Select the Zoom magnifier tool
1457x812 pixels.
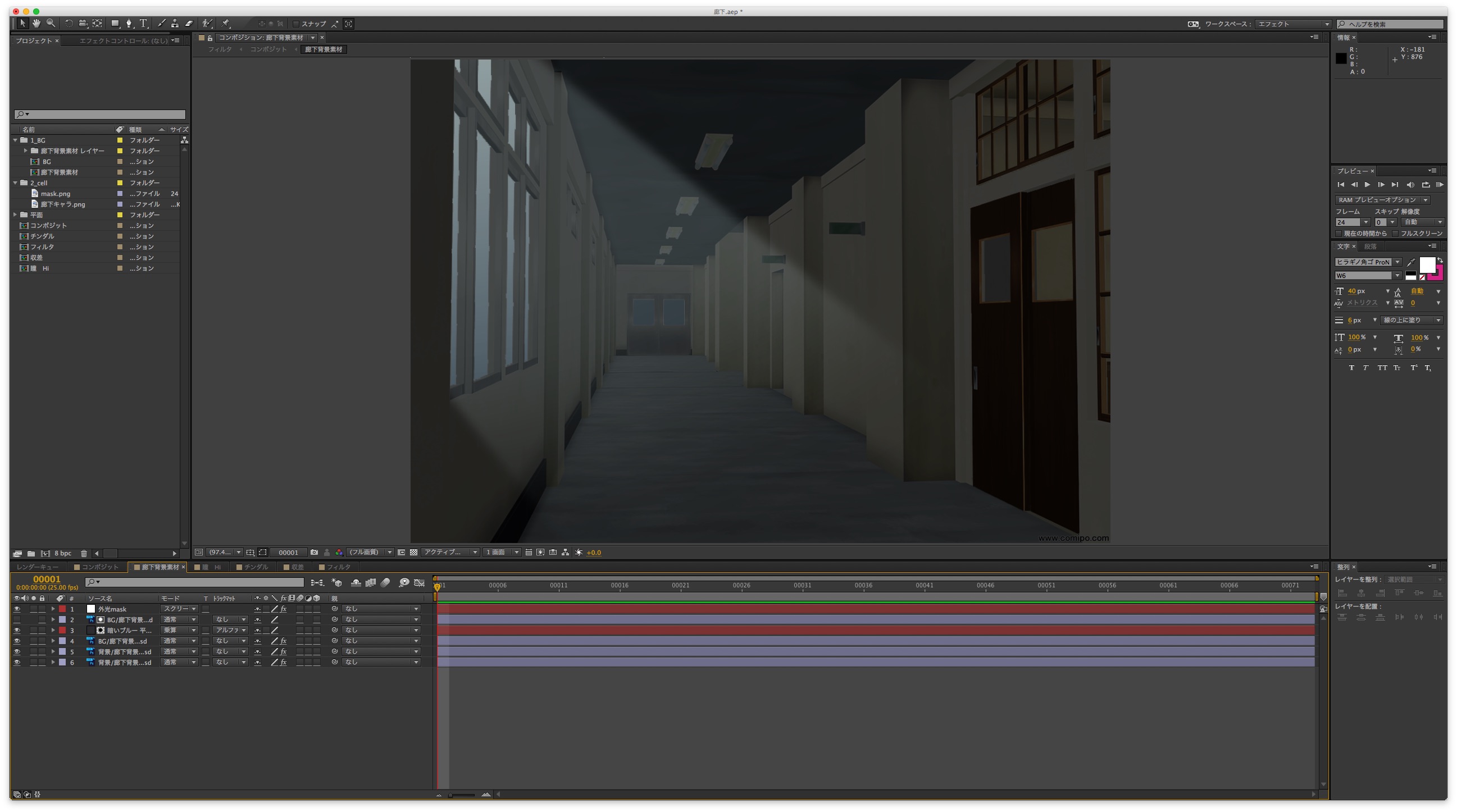coord(51,23)
